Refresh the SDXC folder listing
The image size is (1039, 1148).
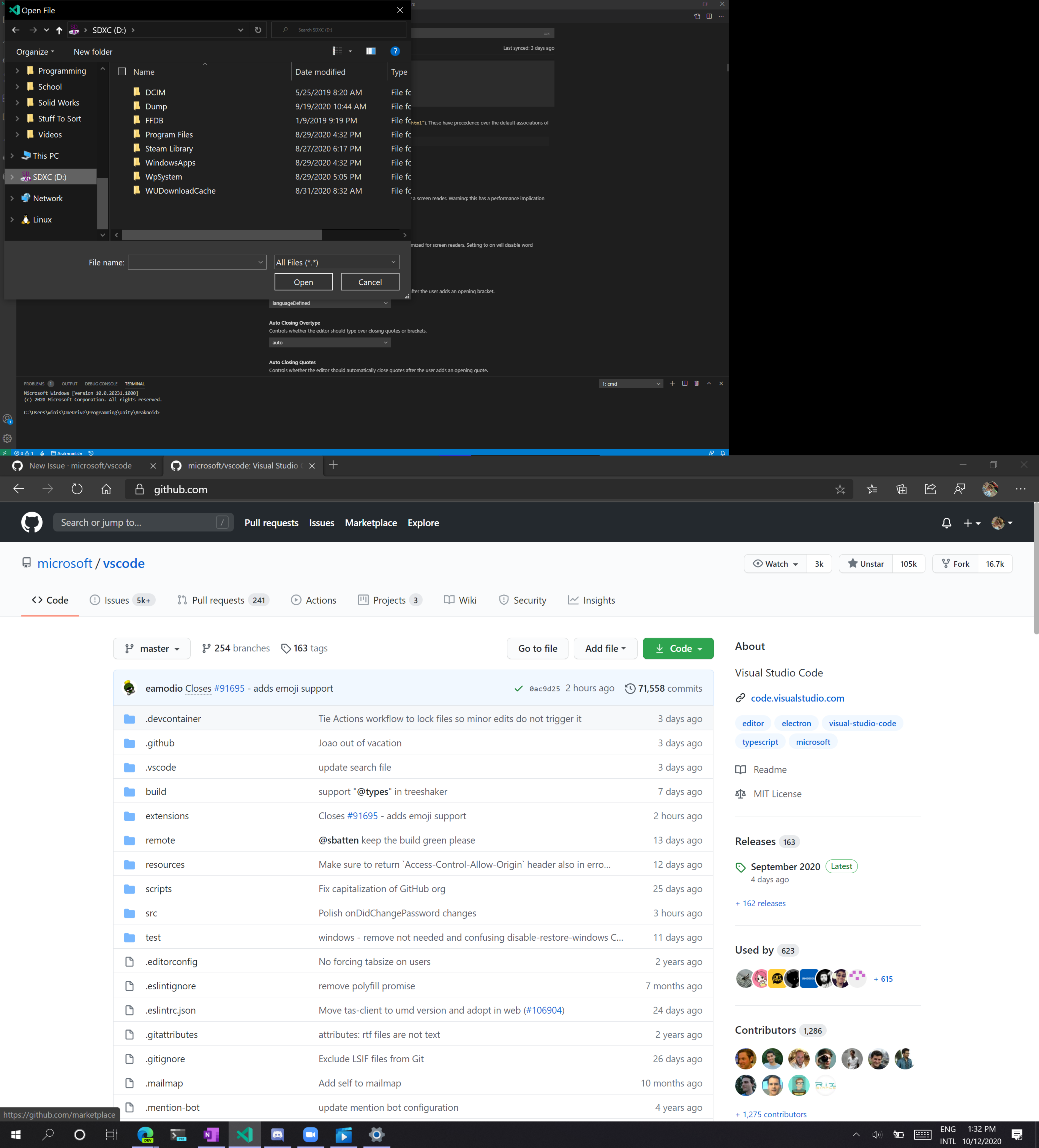tap(258, 30)
